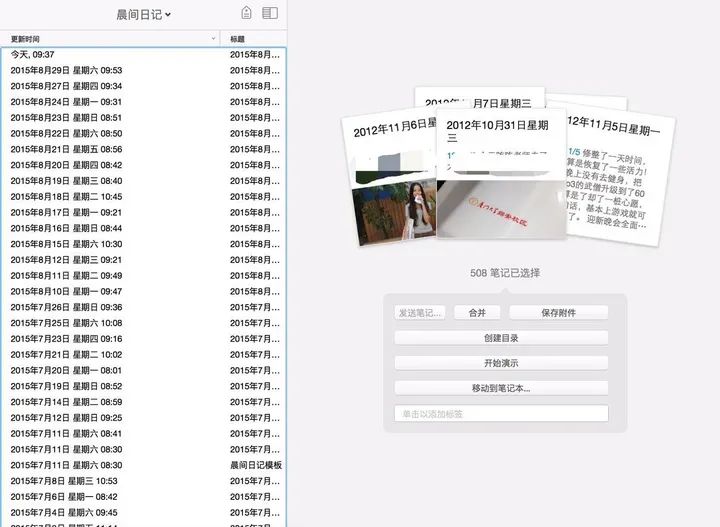Select row 2015年7月14日 星期二 08:59
The image size is (720, 527).
click(144, 402)
